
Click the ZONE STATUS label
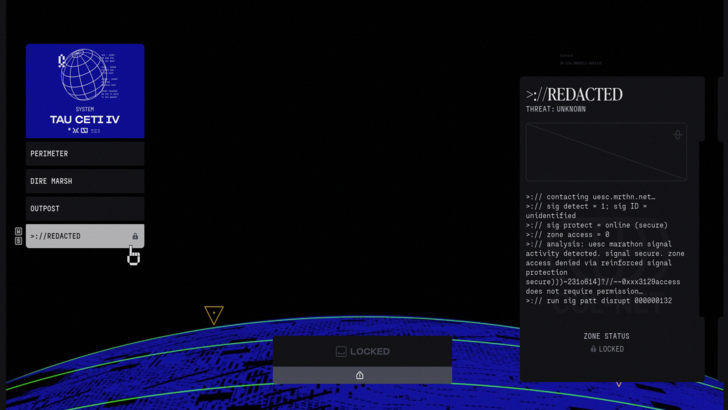click(606, 336)
